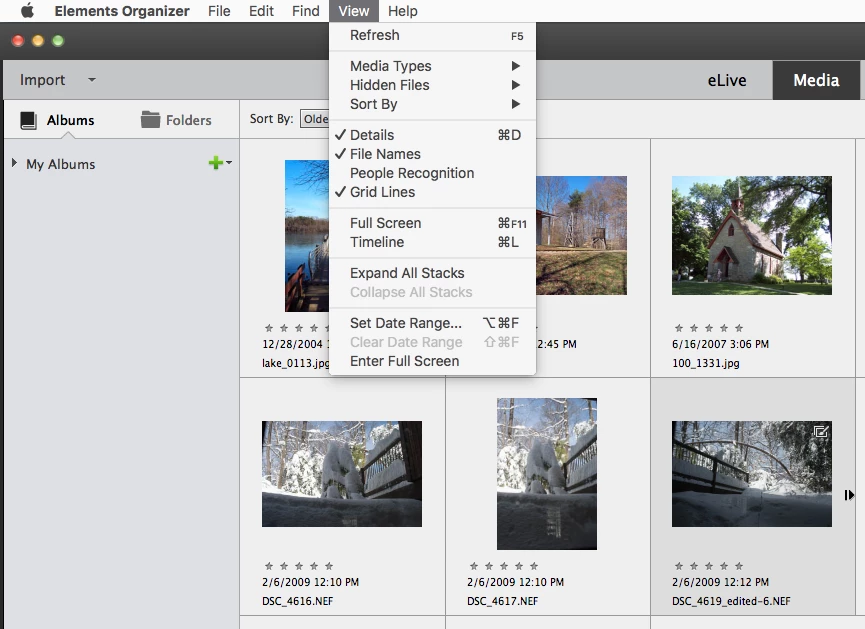This screenshot has width=865, height=629.
Task: Select the lake_0113.jpg thumbnail
Action: coord(307,236)
